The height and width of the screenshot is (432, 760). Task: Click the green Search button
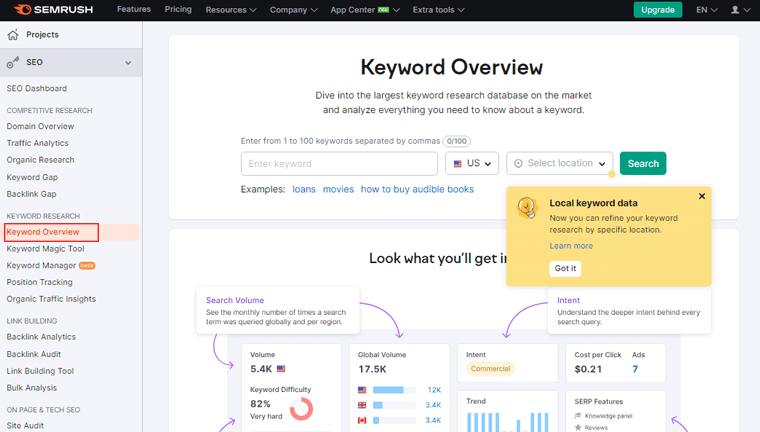(643, 164)
